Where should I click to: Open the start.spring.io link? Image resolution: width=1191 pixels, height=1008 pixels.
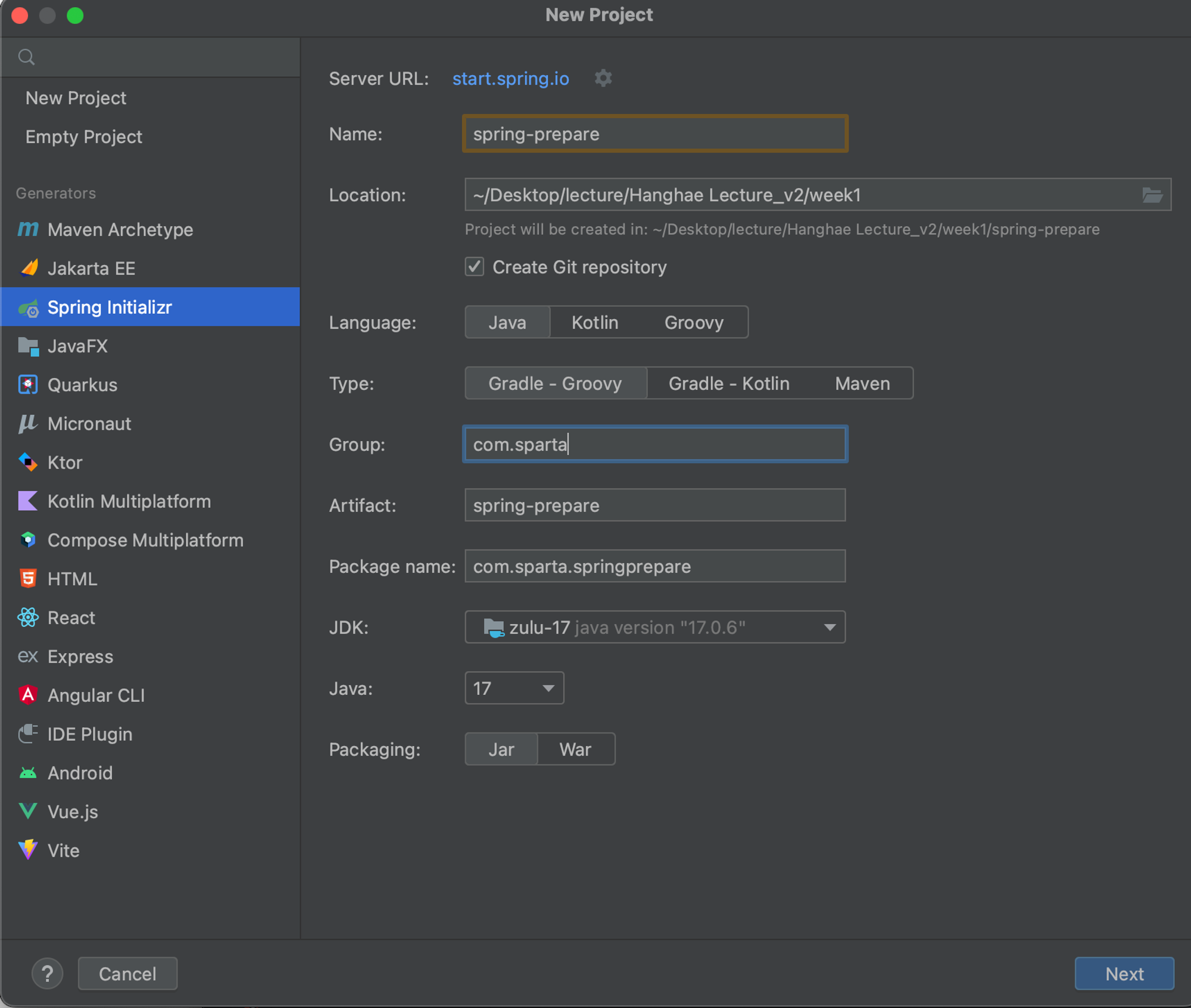pyautogui.click(x=510, y=79)
